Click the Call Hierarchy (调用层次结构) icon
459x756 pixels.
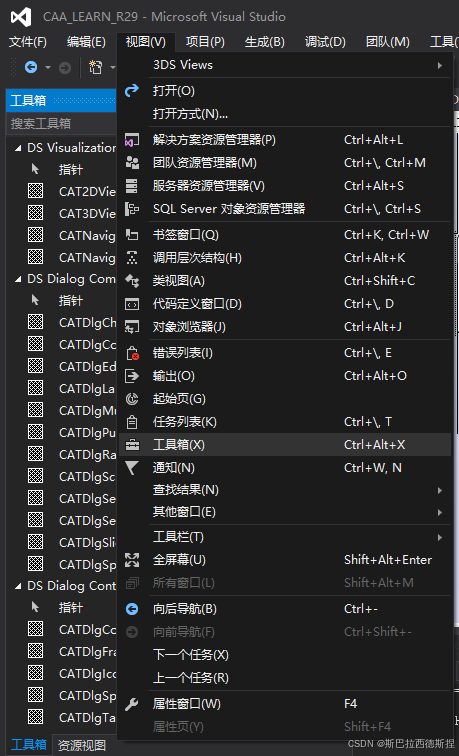132,258
